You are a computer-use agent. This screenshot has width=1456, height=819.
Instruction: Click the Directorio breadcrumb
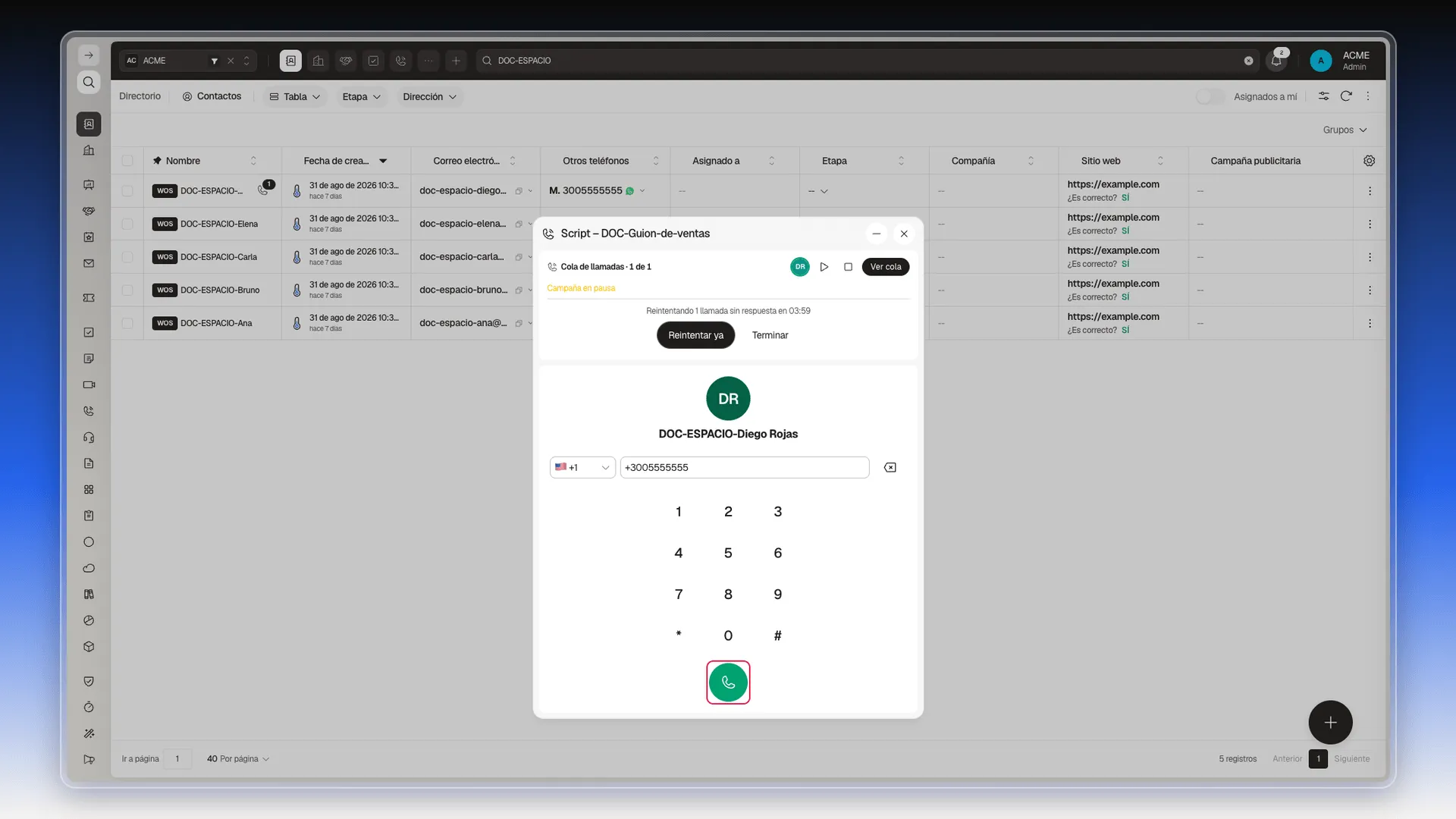click(x=140, y=96)
